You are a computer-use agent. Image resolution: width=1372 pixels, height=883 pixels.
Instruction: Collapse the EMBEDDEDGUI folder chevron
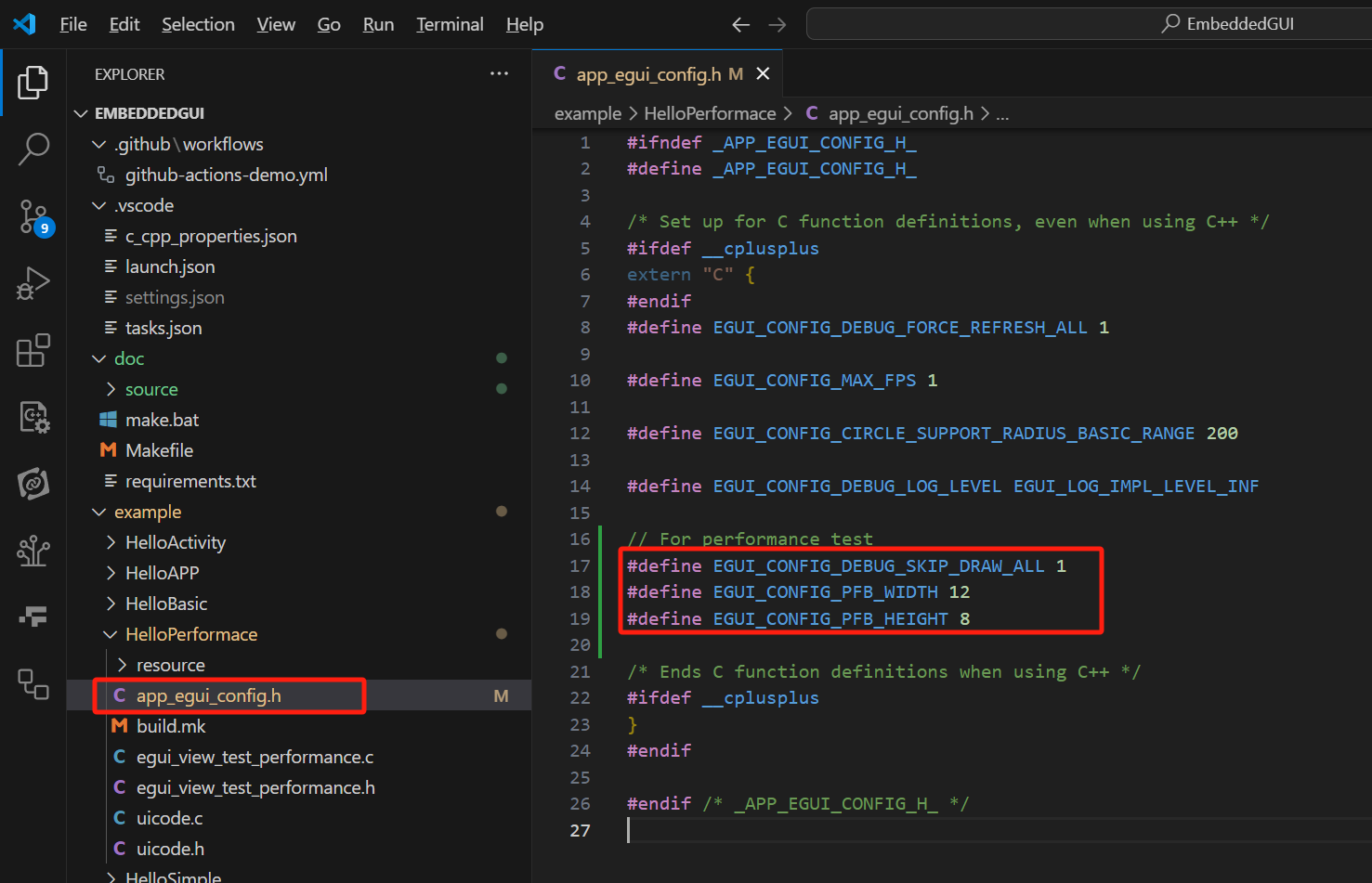click(x=81, y=112)
